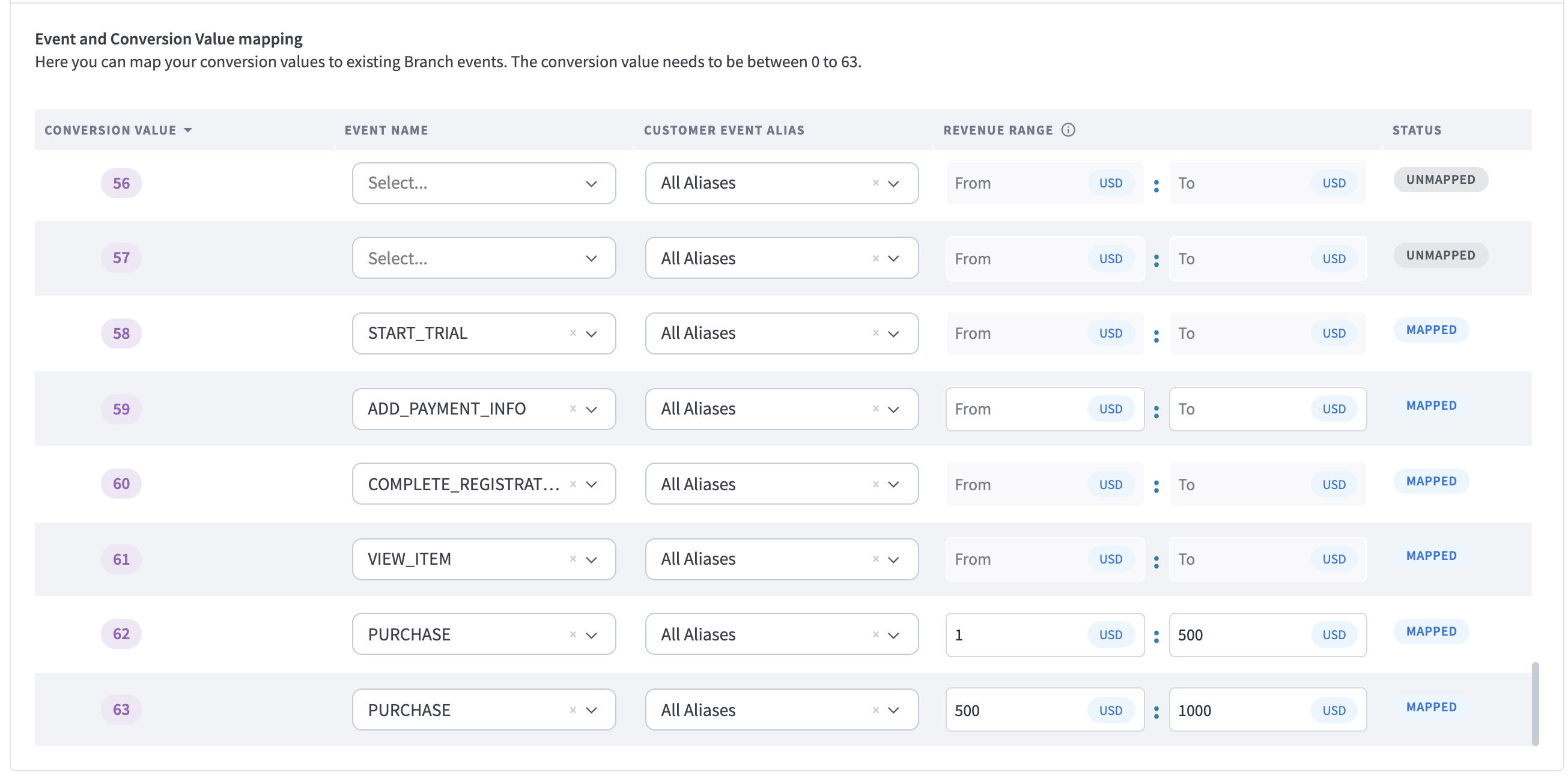1568x775 pixels.
Task: Sort by Conversion Value column arrow
Action: tap(188, 130)
